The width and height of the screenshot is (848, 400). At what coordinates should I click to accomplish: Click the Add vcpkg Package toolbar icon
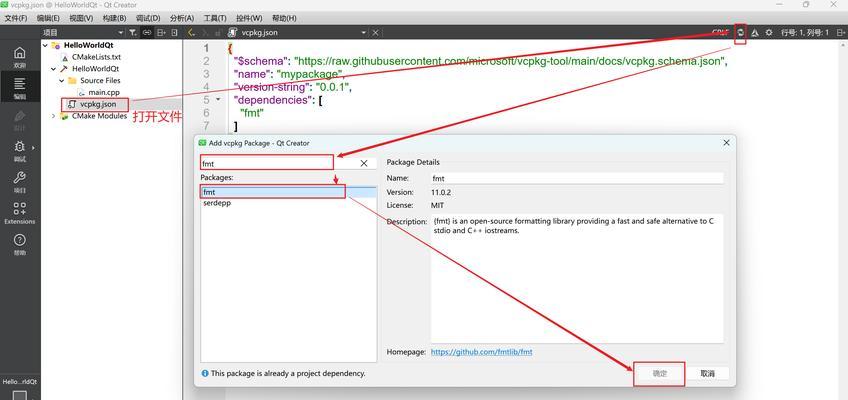[x=740, y=32]
